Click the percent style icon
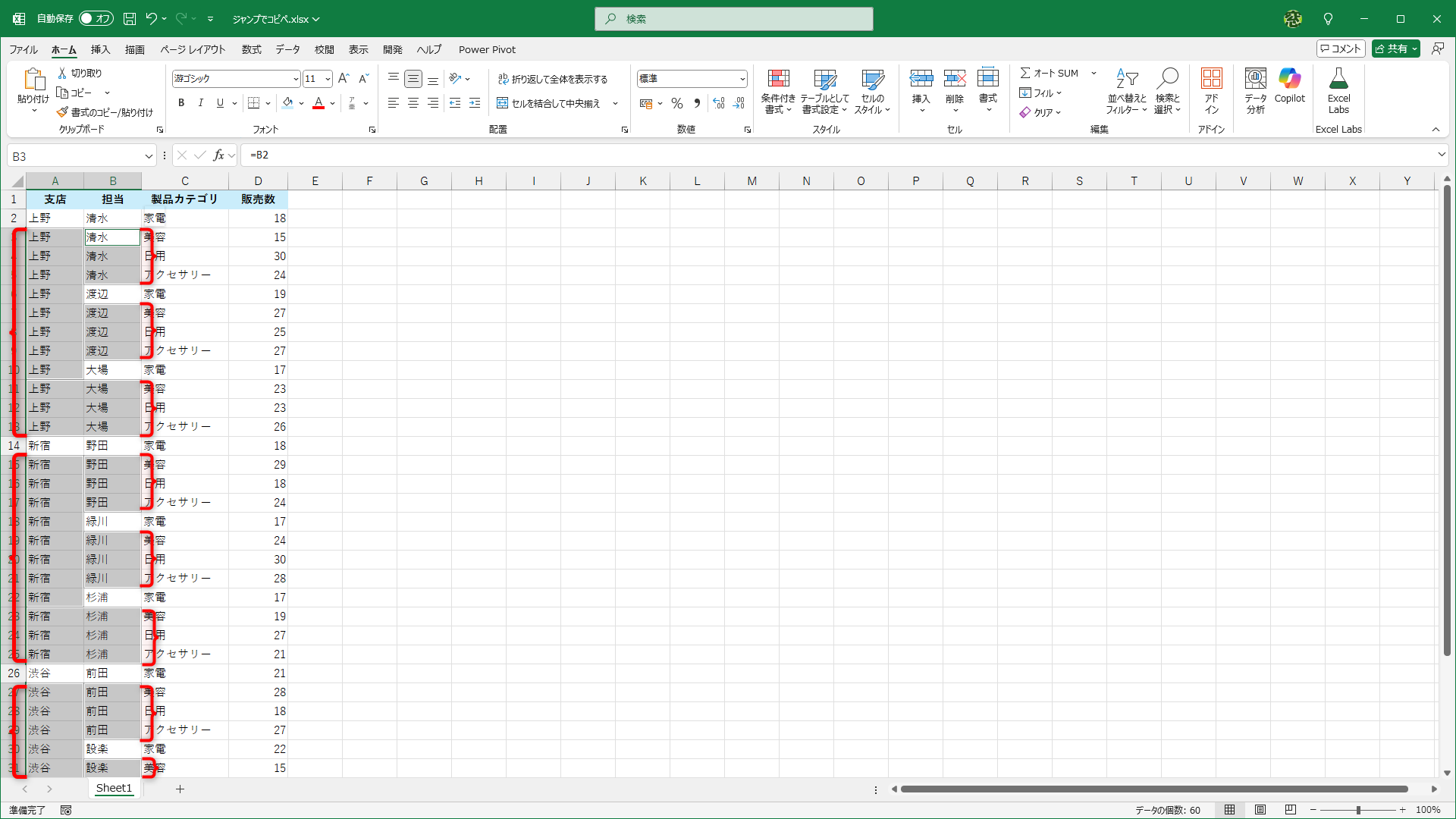This screenshot has height=819, width=1456. (x=677, y=103)
